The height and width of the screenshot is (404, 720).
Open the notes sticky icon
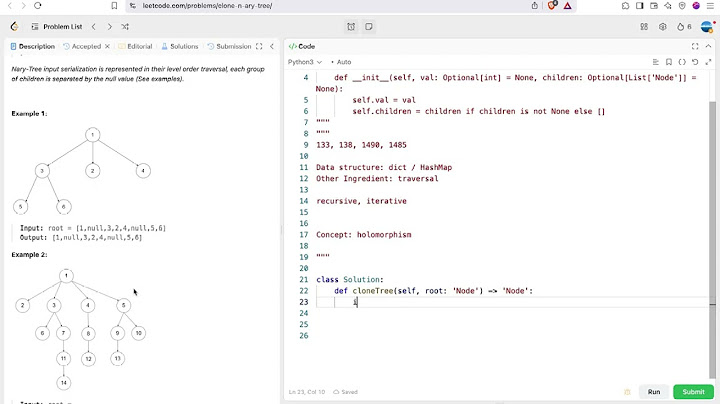click(368, 27)
